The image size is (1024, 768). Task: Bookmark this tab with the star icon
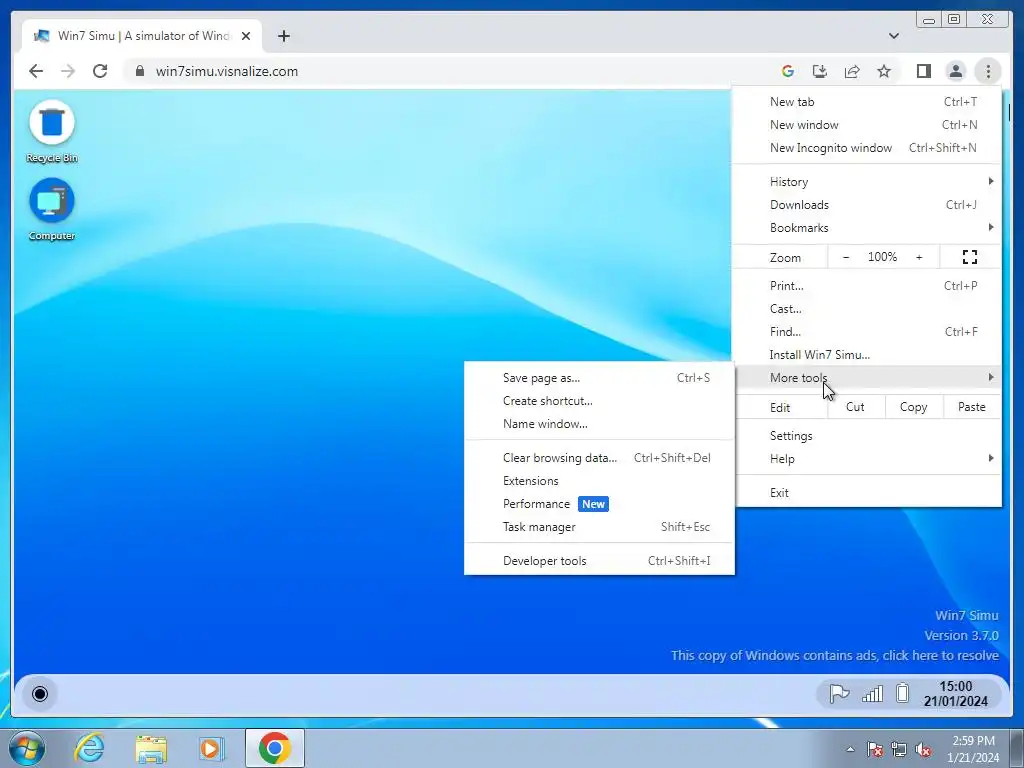point(884,71)
